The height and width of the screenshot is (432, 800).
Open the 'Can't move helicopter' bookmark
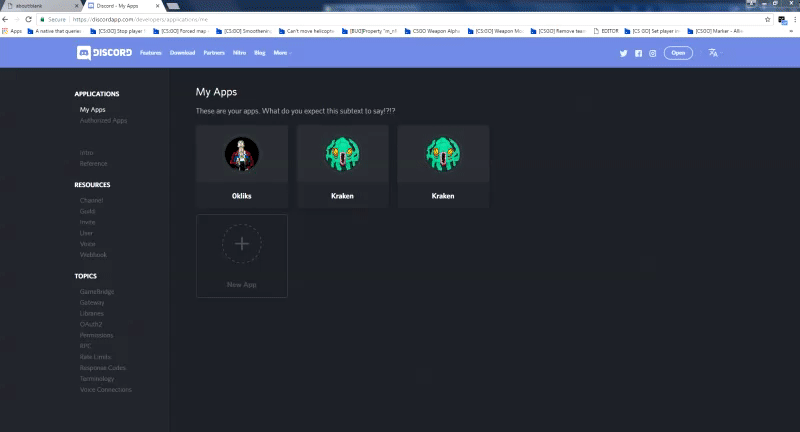(306, 31)
